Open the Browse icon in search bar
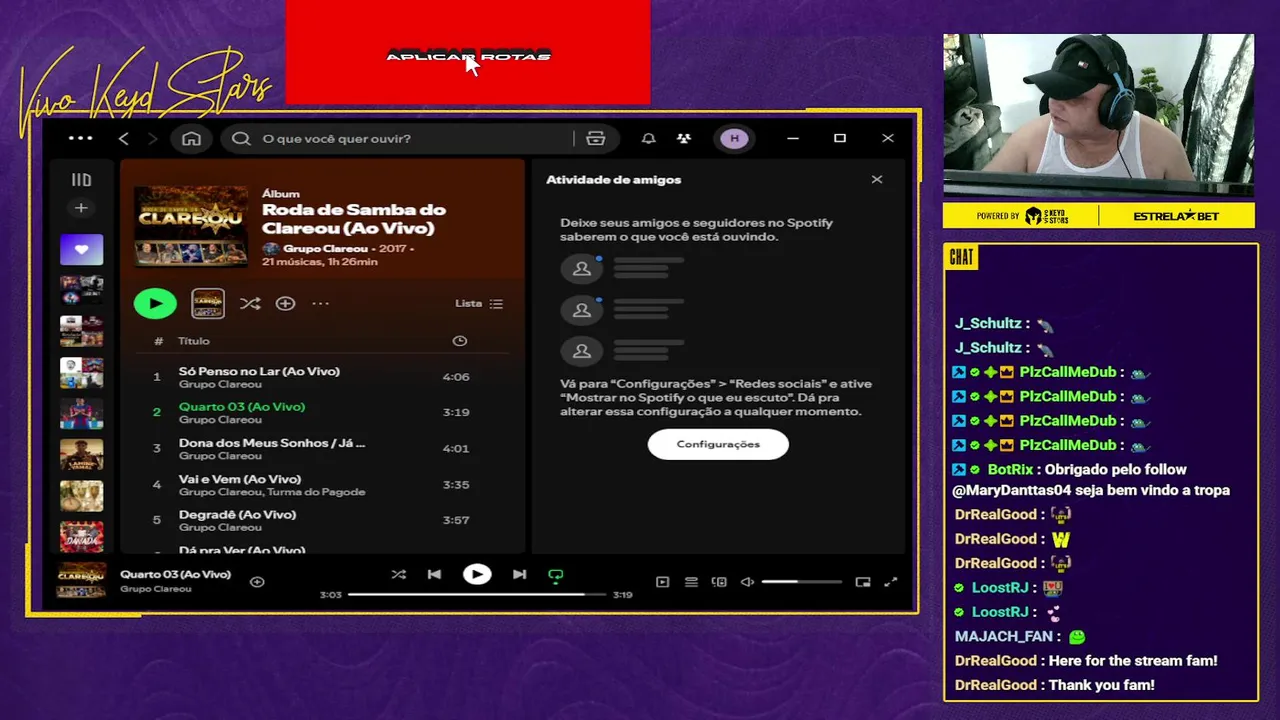 (x=596, y=139)
